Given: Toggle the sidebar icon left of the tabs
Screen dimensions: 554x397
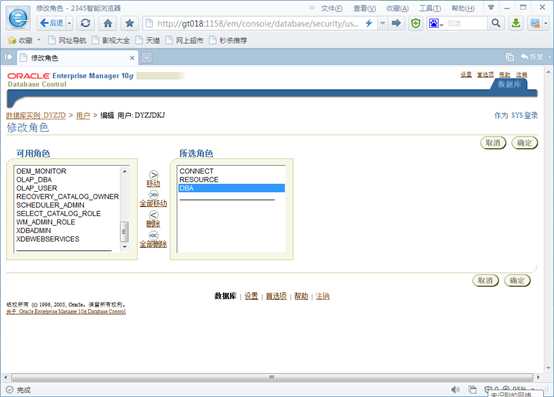Looking at the screenshot, I should [9, 57].
